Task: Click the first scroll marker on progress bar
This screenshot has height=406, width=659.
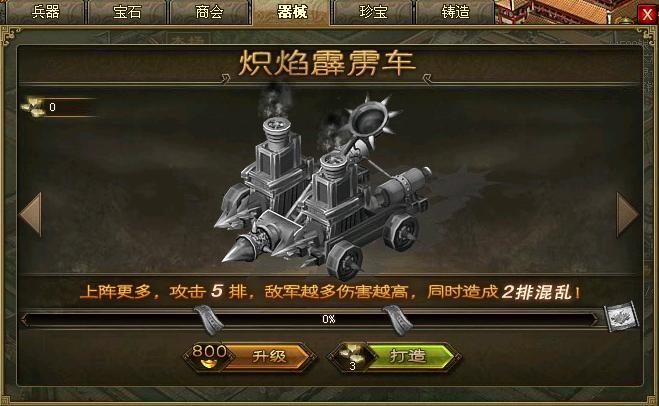Action: 209,320
